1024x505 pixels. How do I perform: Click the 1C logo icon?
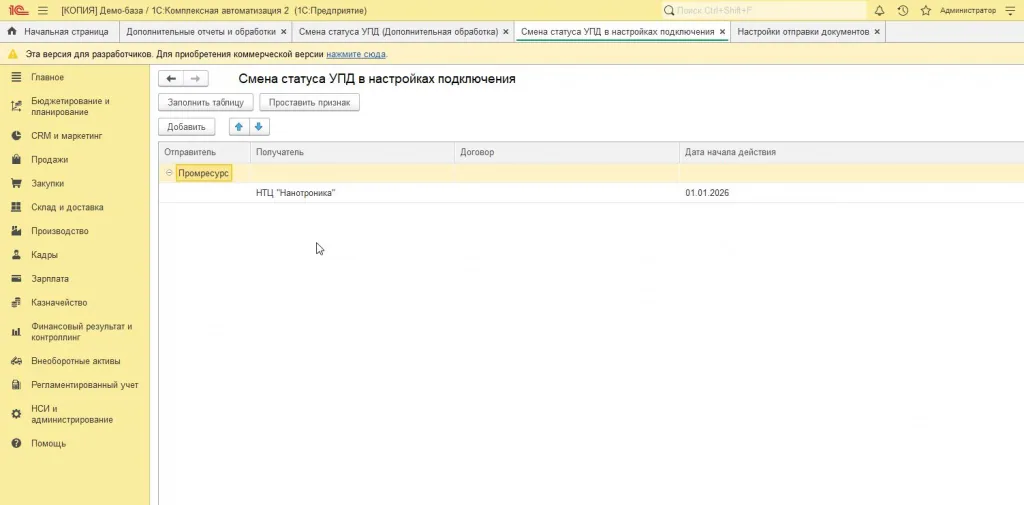(x=18, y=10)
